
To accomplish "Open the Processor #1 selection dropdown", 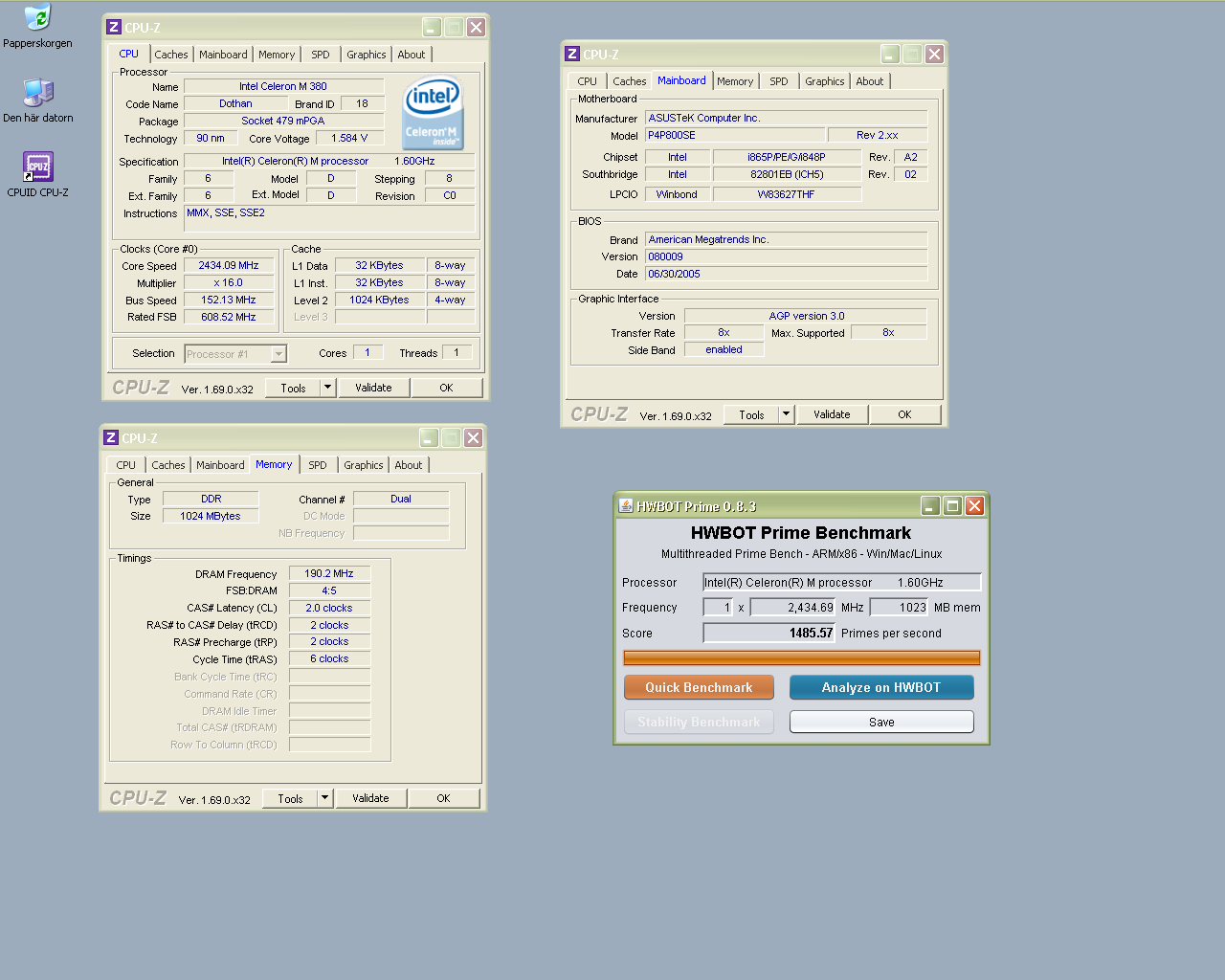I will (x=235, y=354).
